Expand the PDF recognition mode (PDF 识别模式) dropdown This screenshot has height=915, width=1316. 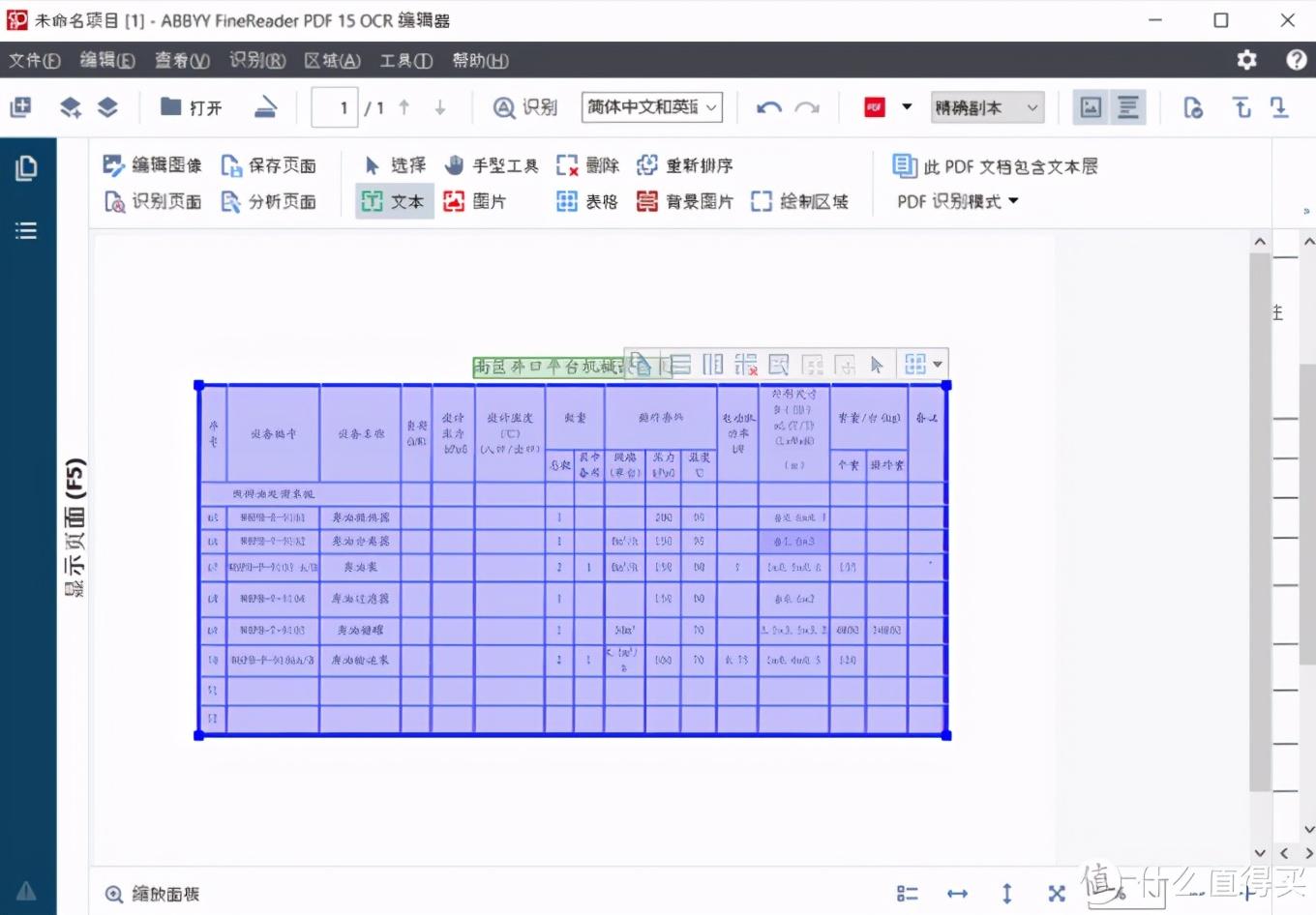[957, 201]
